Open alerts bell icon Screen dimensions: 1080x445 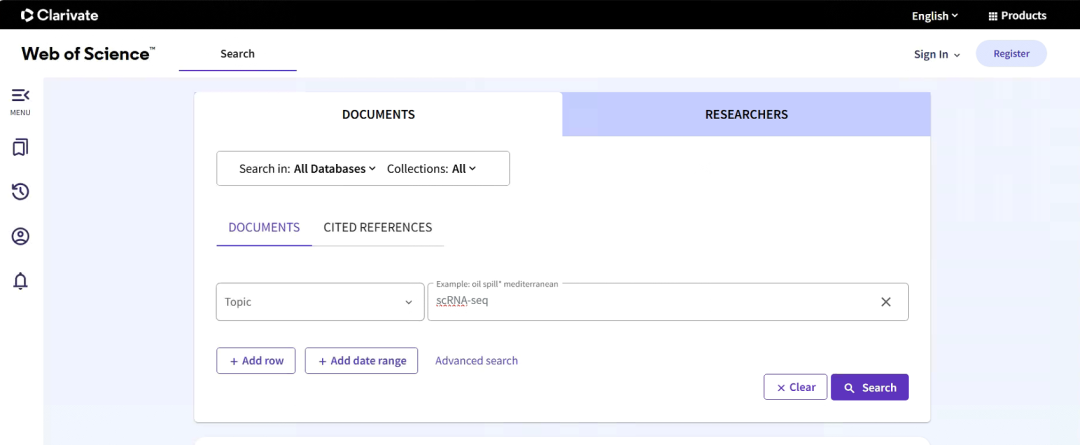click(x=21, y=281)
